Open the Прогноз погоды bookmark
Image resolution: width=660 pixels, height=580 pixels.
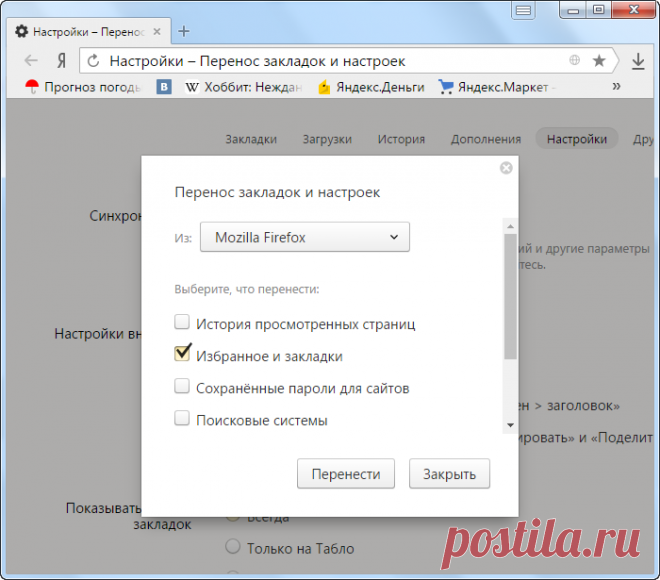tap(82, 87)
